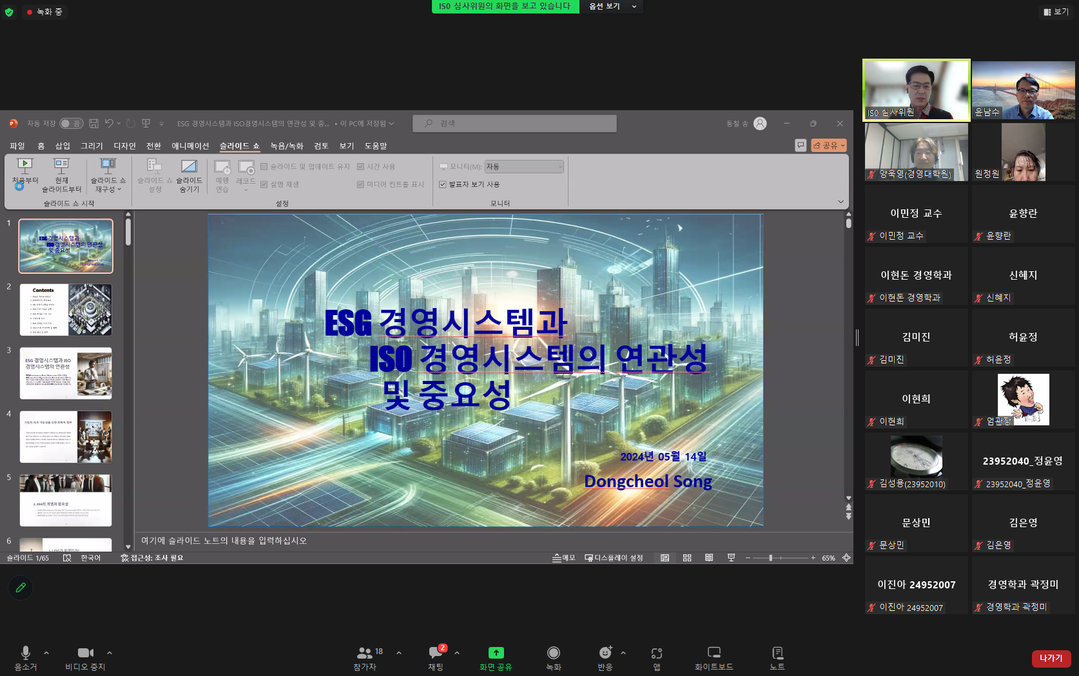The width and height of the screenshot is (1079, 676).
Task: Toggle the 'Use Presenter View' checkbox
Action: [443, 184]
